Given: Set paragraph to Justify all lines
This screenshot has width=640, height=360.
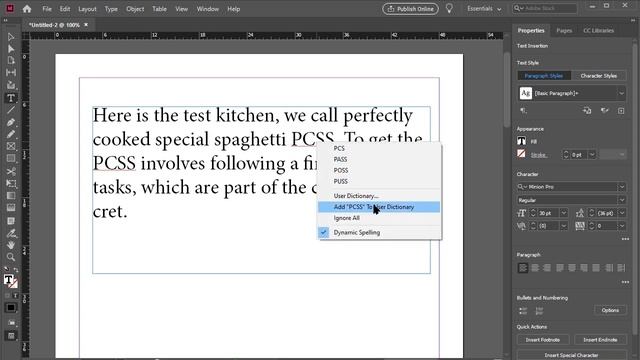Looking at the screenshot, I should (x=596, y=268).
